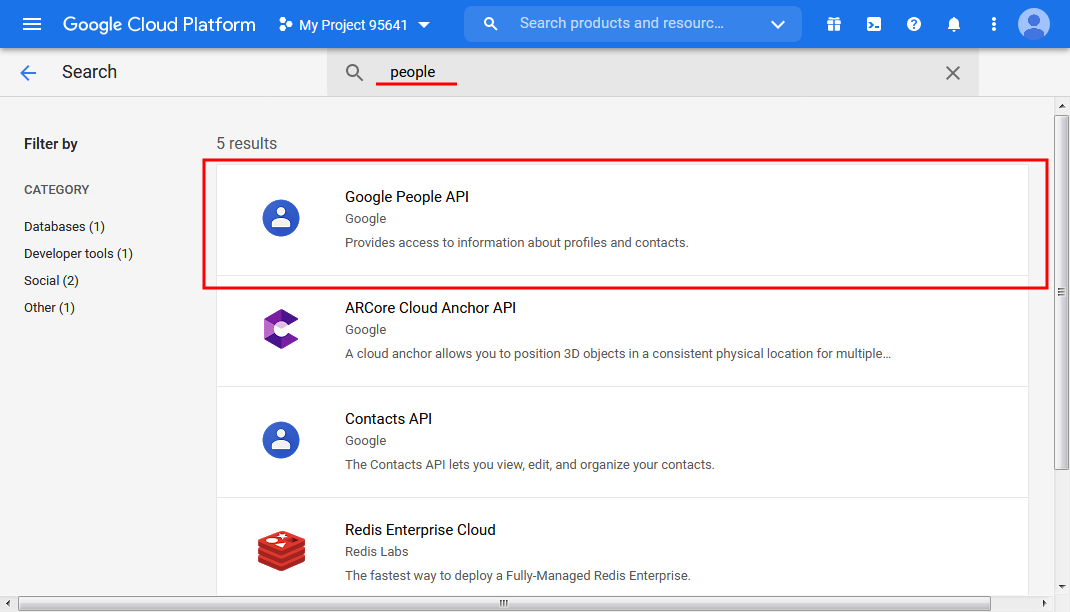The width and height of the screenshot is (1070, 612).
Task: Click the '5 results' count text
Action: pyautogui.click(x=246, y=143)
